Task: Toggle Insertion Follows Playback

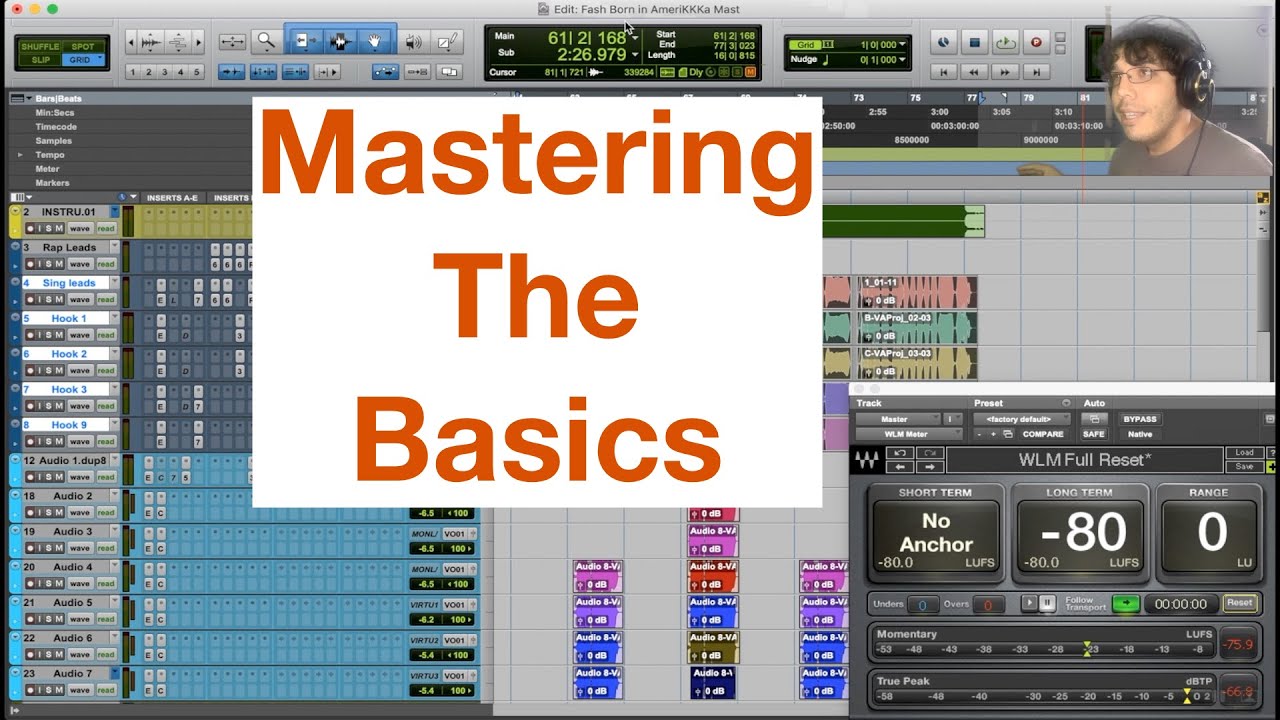Action: pyautogui.click(x=327, y=72)
